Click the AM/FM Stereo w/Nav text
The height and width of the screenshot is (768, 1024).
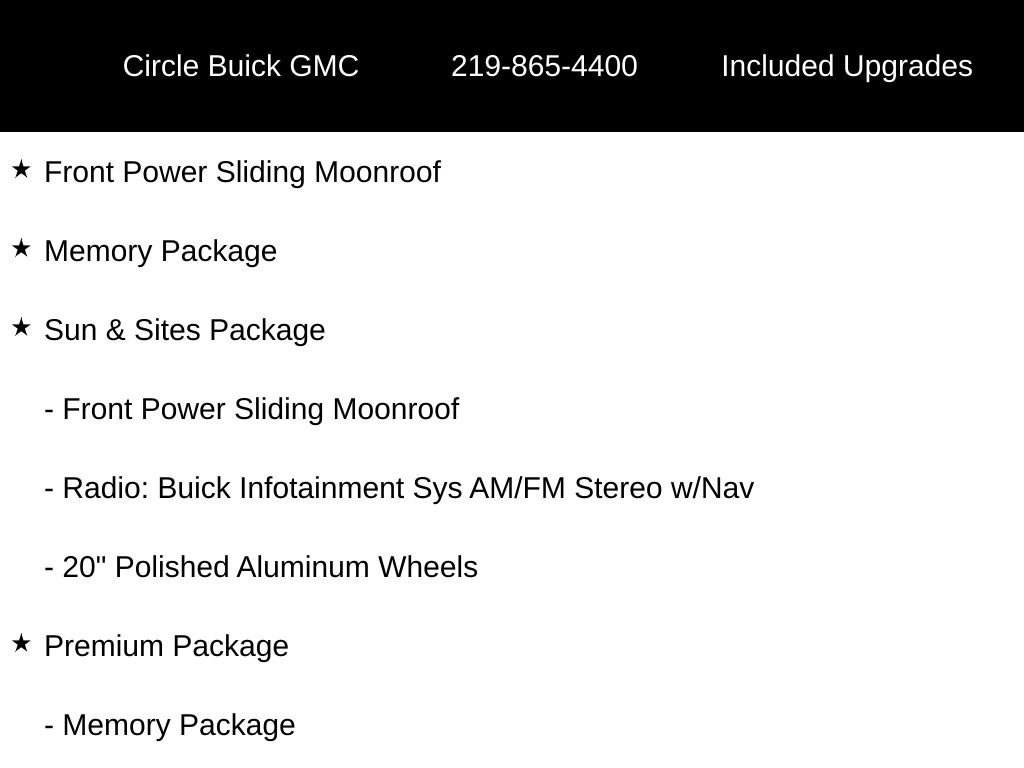click(612, 488)
